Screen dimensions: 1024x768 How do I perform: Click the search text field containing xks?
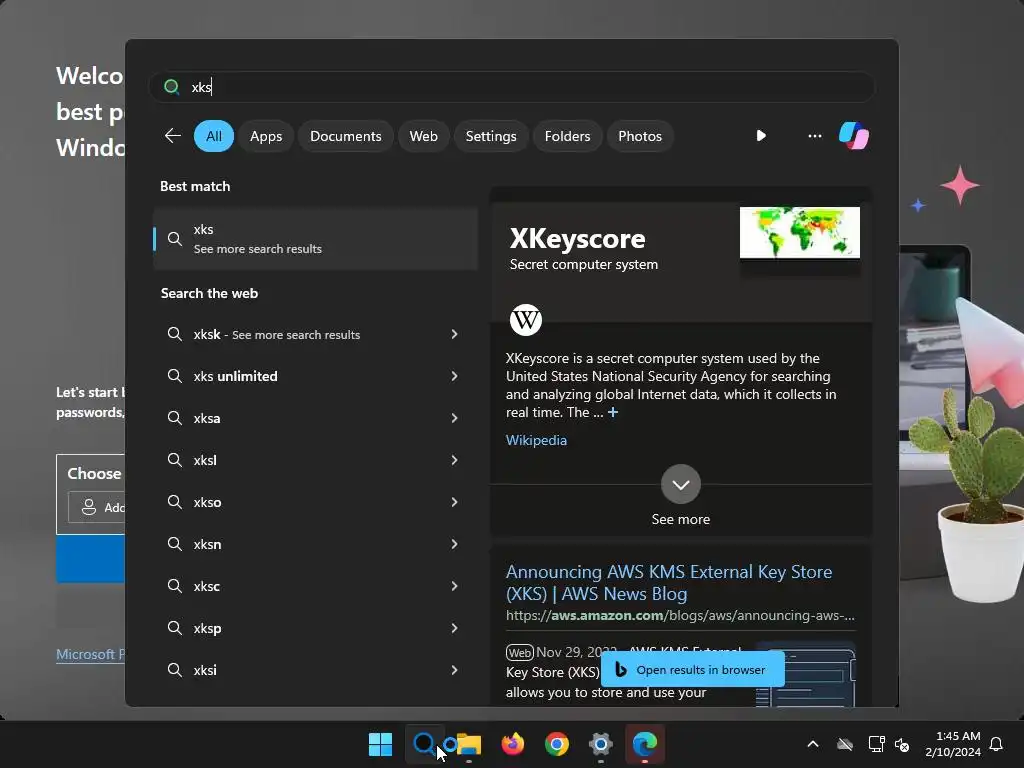point(511,87)
